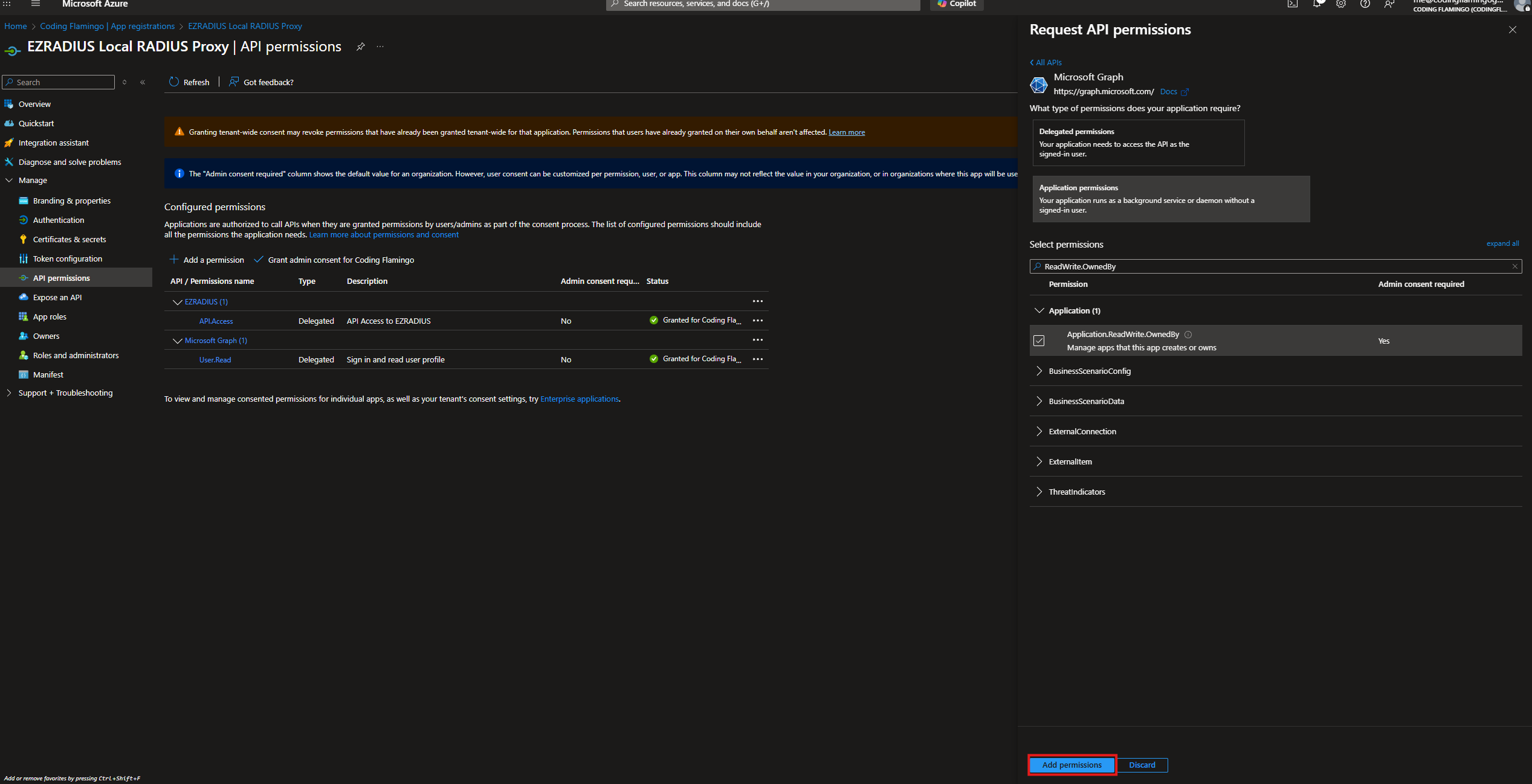Pin the API permissions page
The image size is (1532, 784).
pyautogui.click(x=361, y=47)
